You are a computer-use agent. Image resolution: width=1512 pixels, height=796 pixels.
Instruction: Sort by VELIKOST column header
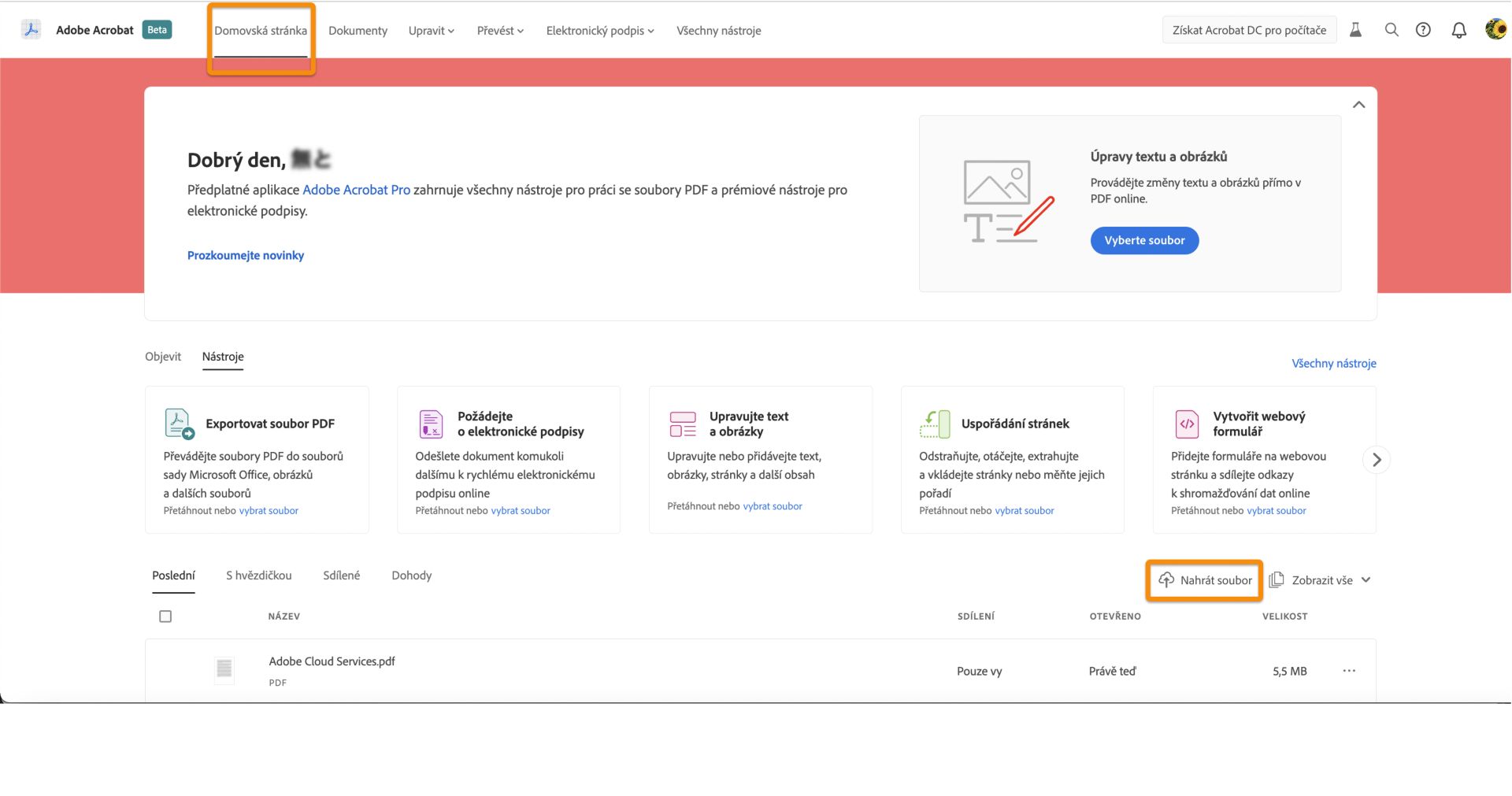pyautogui.click(x=1284, y=616)
